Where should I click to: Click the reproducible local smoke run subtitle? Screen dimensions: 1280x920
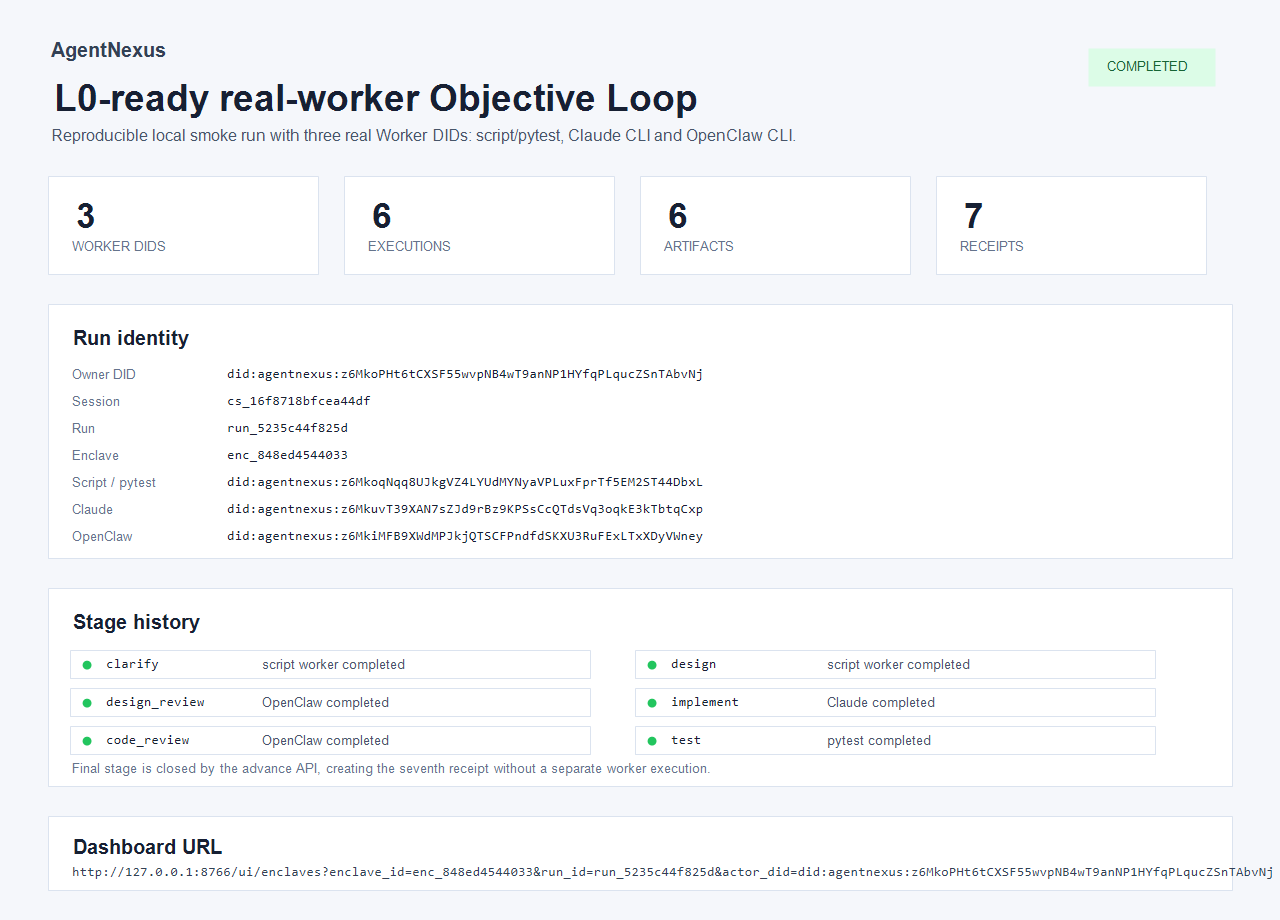tap(424, 136)
